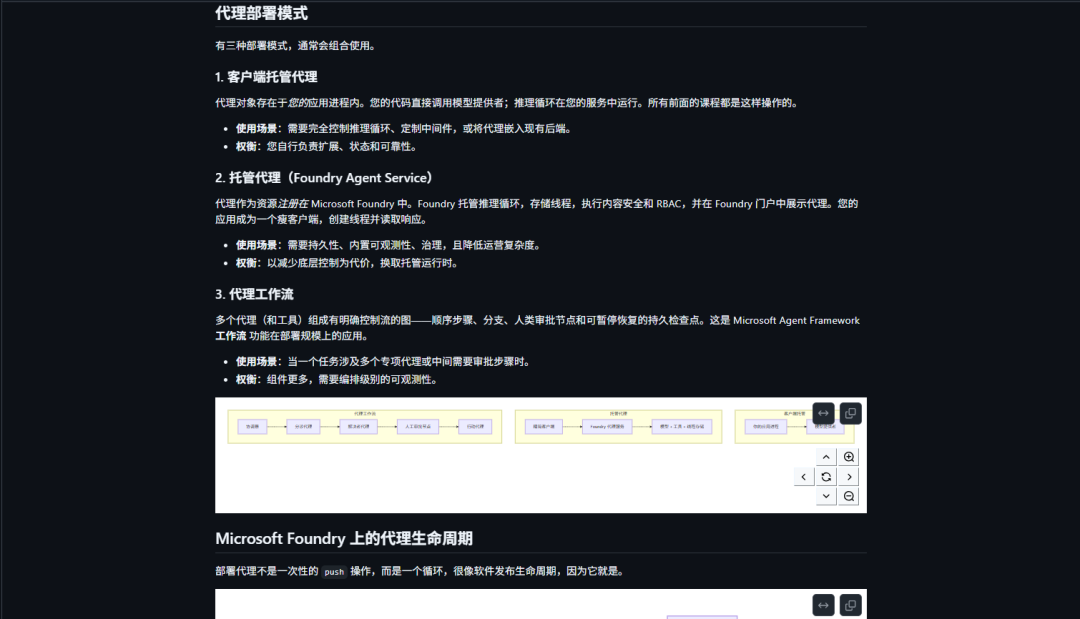This screenshot has width=1080, height=619.
Task: Click the 代理工作流 subgraph title in the diagram
Action: click(364, 414)
